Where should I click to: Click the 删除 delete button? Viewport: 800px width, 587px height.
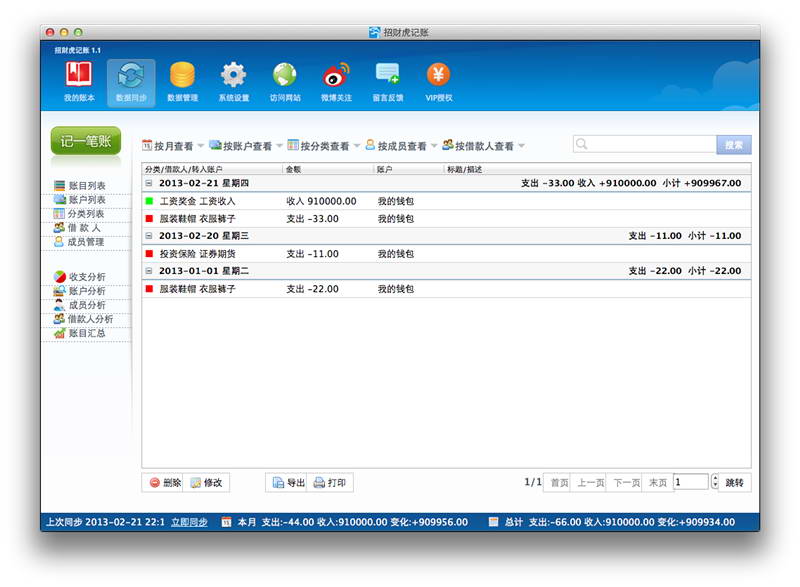164,482
